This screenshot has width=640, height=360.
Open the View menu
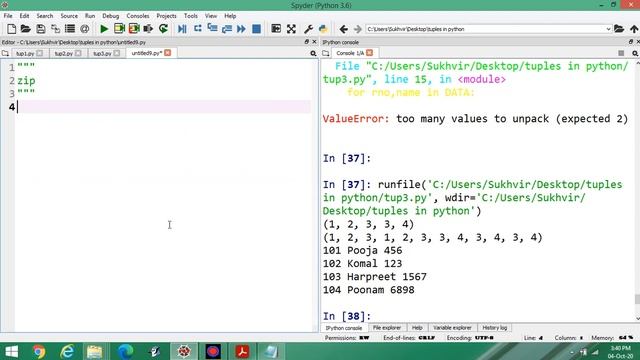(211, 16)
